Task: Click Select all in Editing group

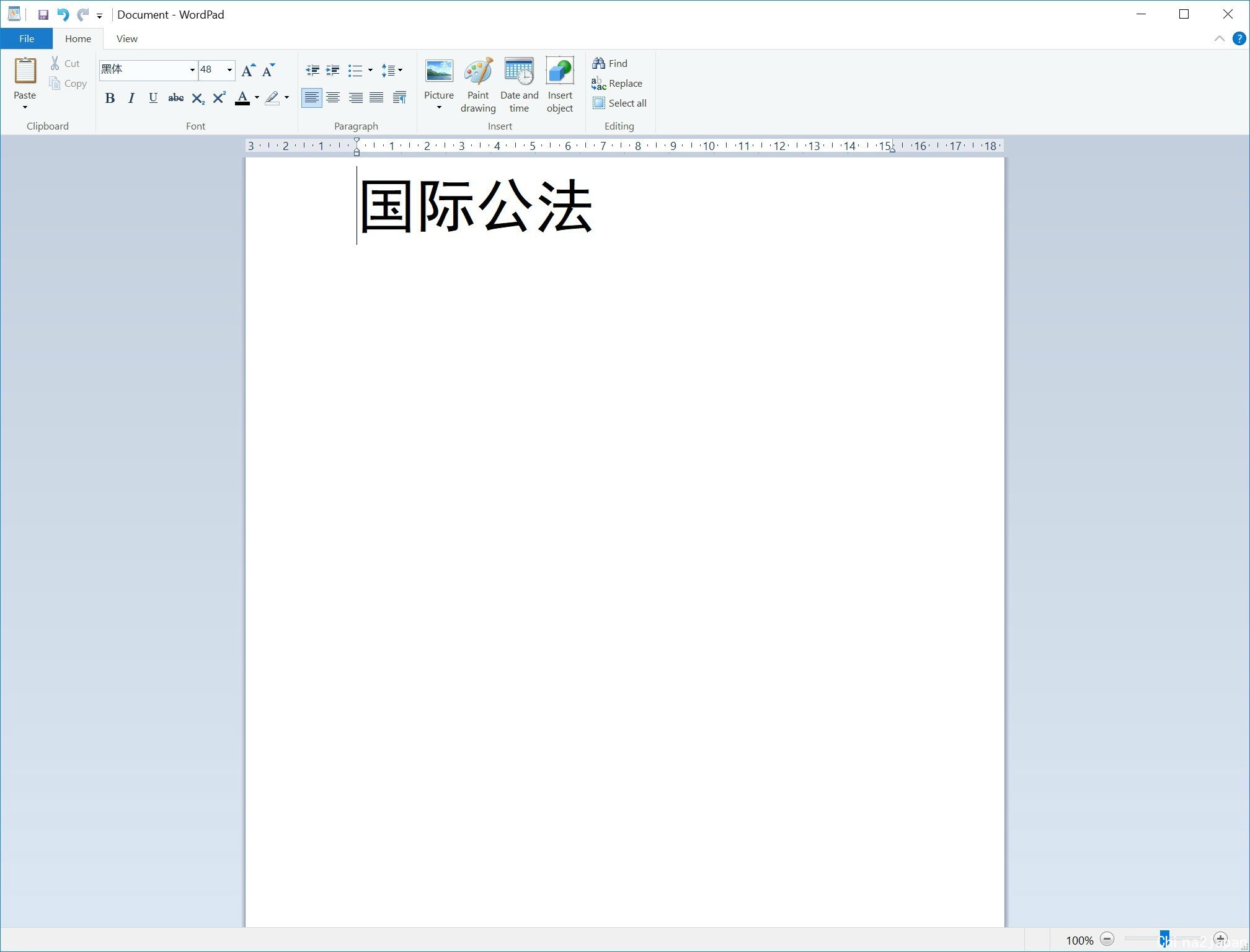Action: [619, 103]
